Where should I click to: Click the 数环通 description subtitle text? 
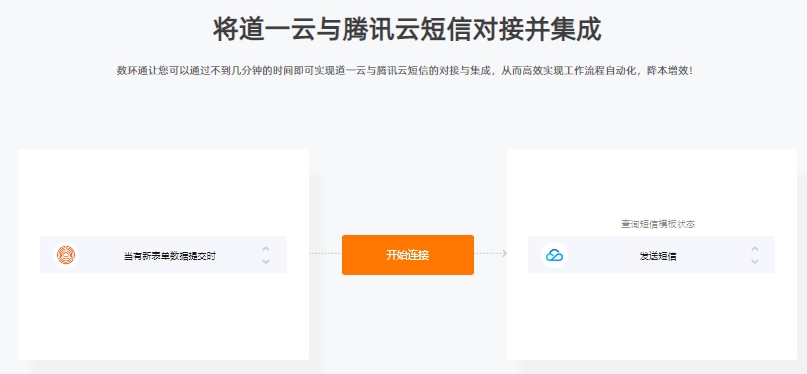[x=405, y=70]
